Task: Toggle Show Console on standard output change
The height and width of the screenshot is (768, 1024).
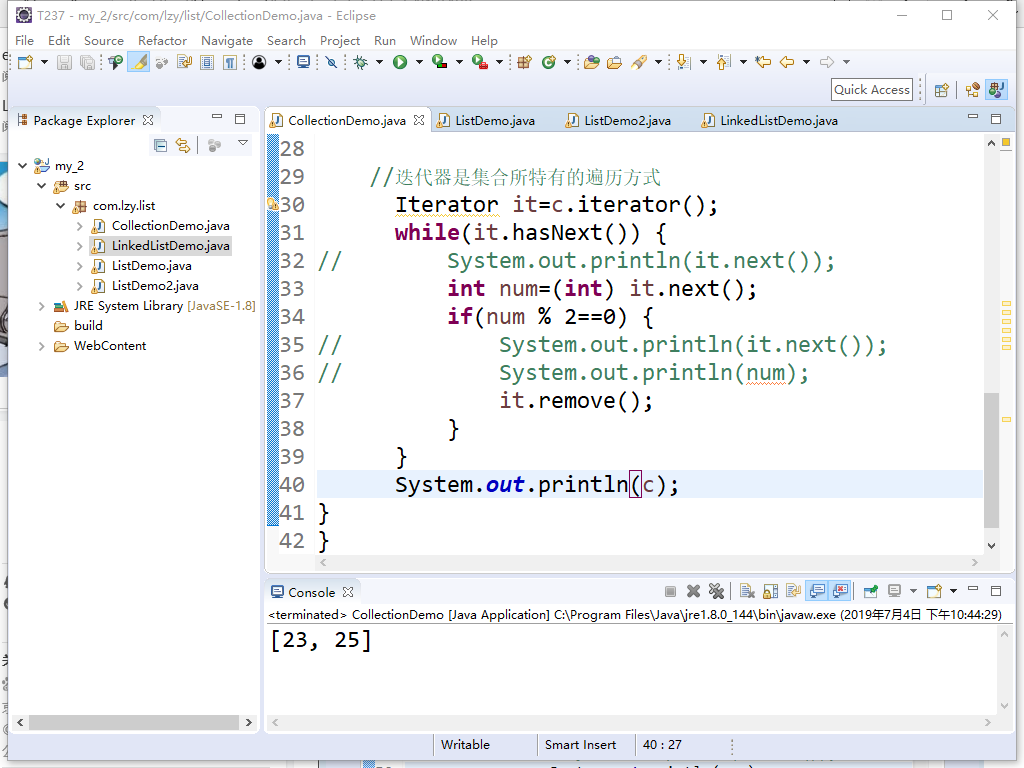Action: [817, 592]
